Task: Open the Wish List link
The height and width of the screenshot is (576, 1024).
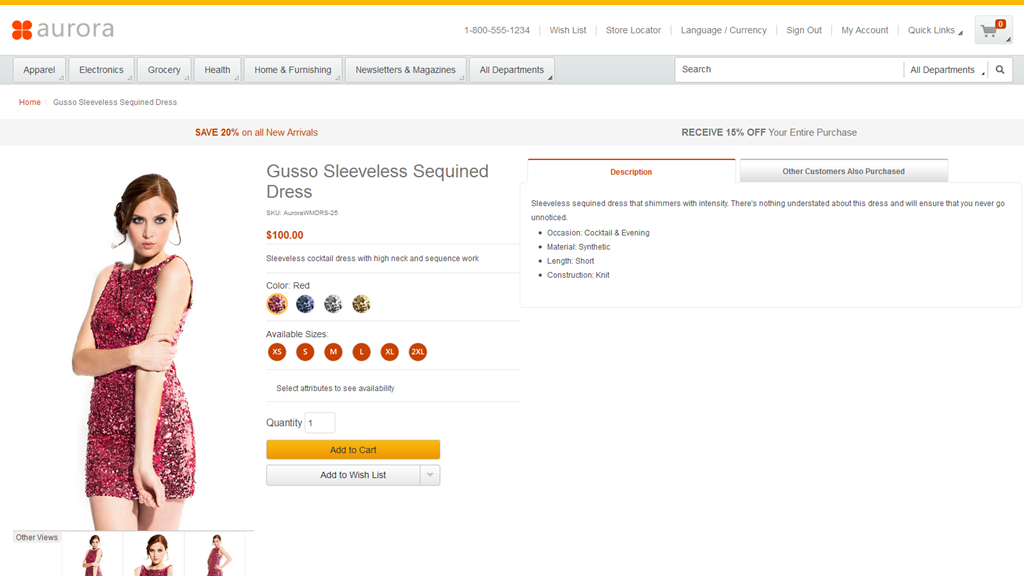Action: tap(568, 30)
